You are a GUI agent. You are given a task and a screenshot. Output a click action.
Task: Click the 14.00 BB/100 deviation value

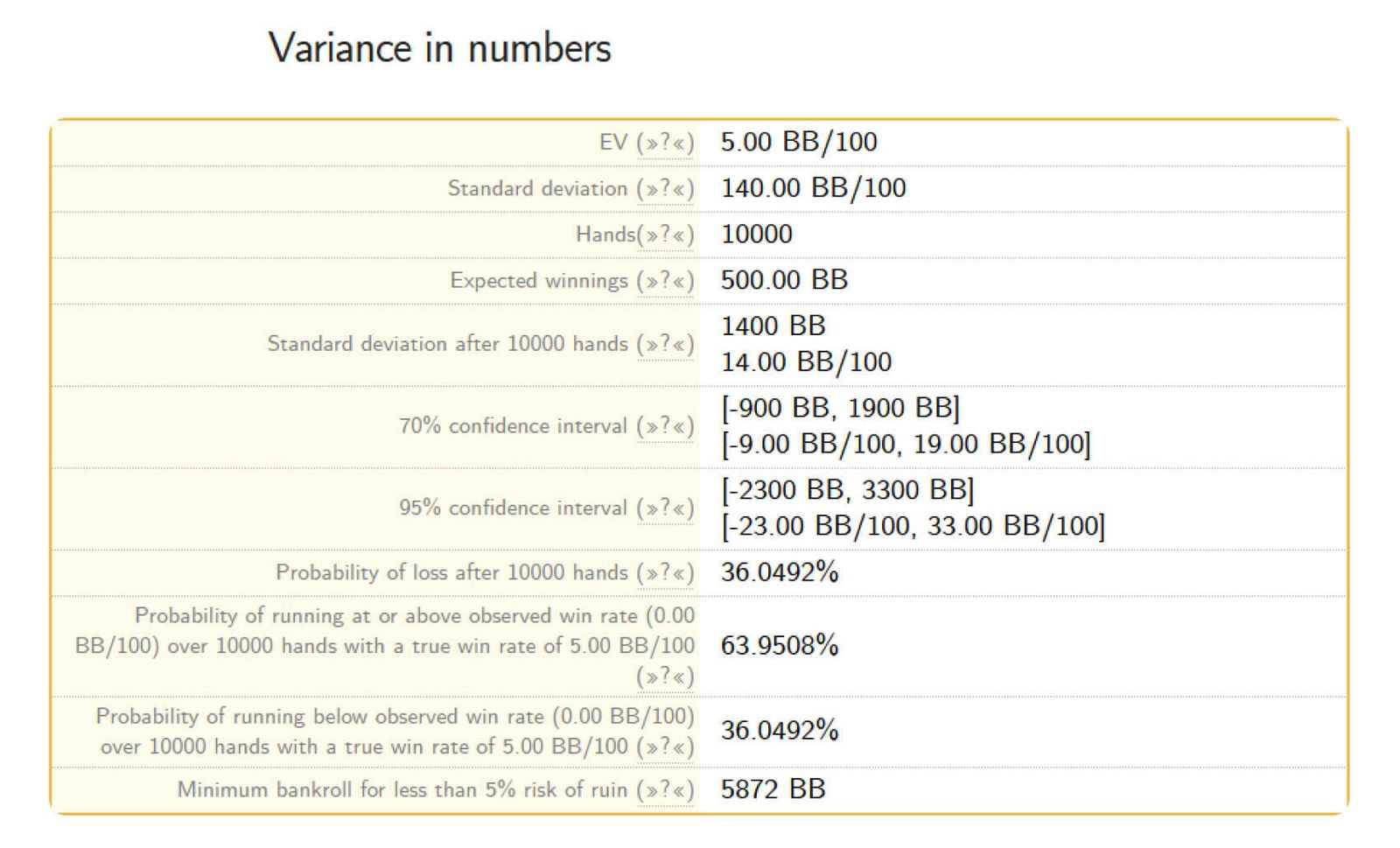tap(806, 362)
